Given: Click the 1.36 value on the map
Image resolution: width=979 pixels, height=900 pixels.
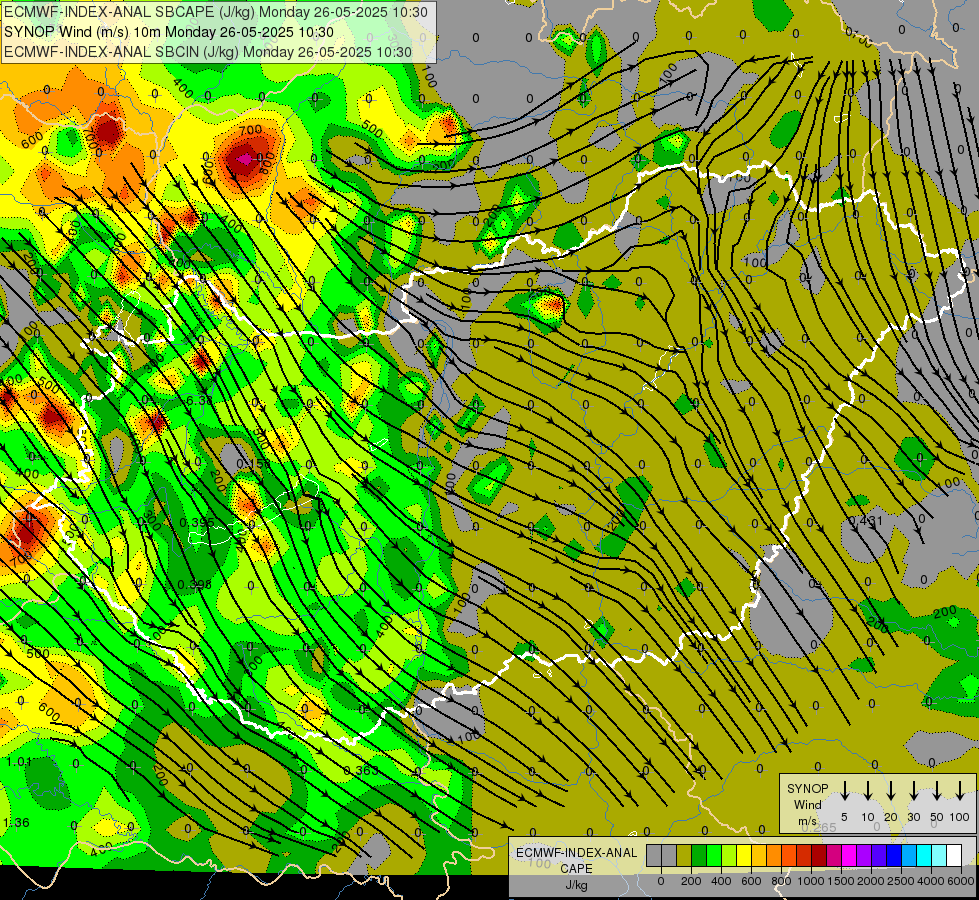Looking at the screenshot, I should click(16, 823).
